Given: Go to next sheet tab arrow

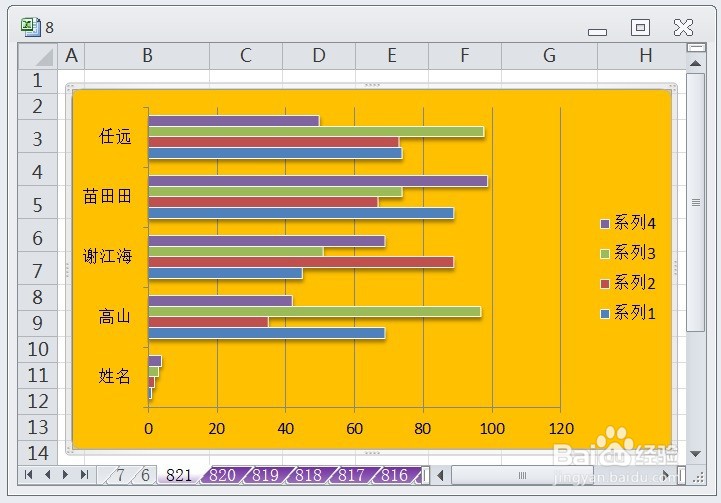Looking at the screenshot, I should click(x=65, y=474).
